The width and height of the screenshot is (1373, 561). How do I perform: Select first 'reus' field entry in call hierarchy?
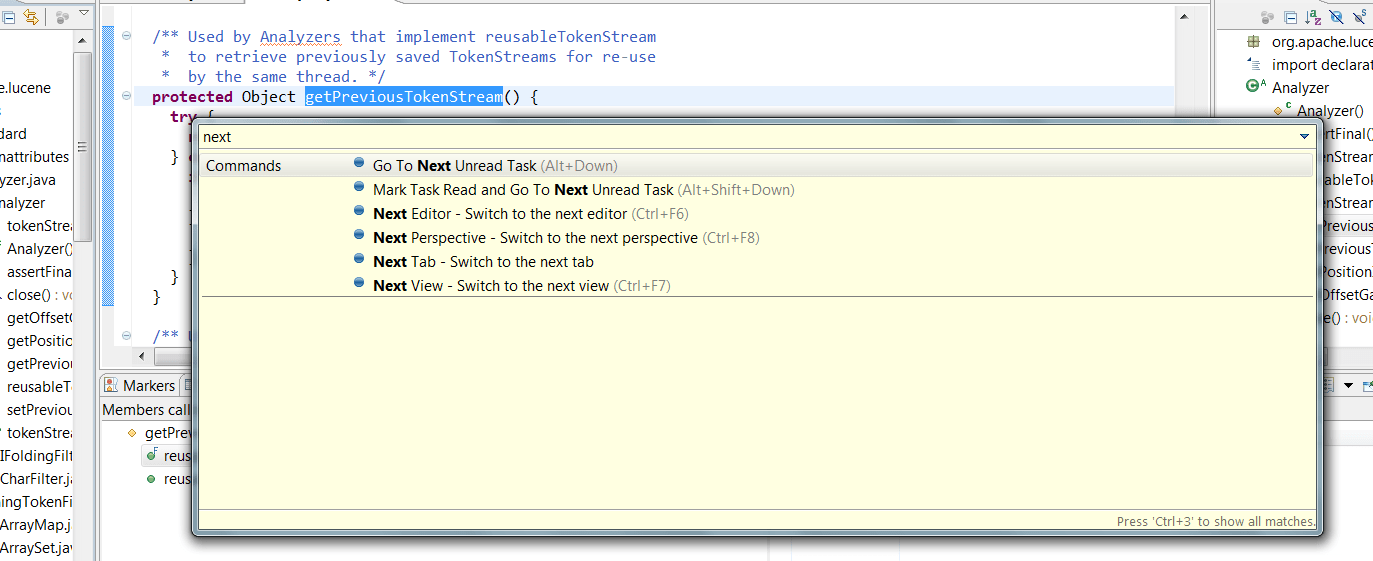click(177, 456)
